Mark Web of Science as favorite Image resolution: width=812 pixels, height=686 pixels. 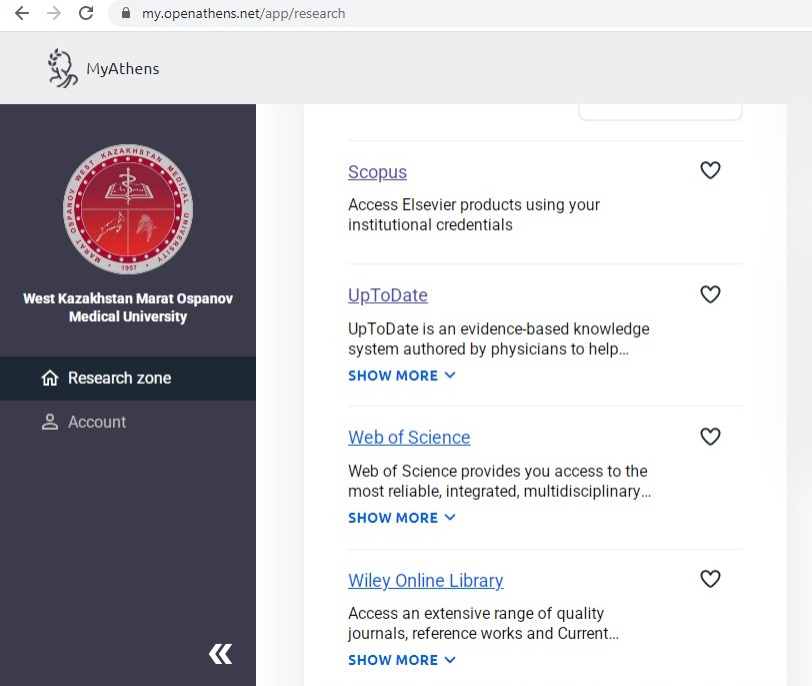click(x=710, y=436)
